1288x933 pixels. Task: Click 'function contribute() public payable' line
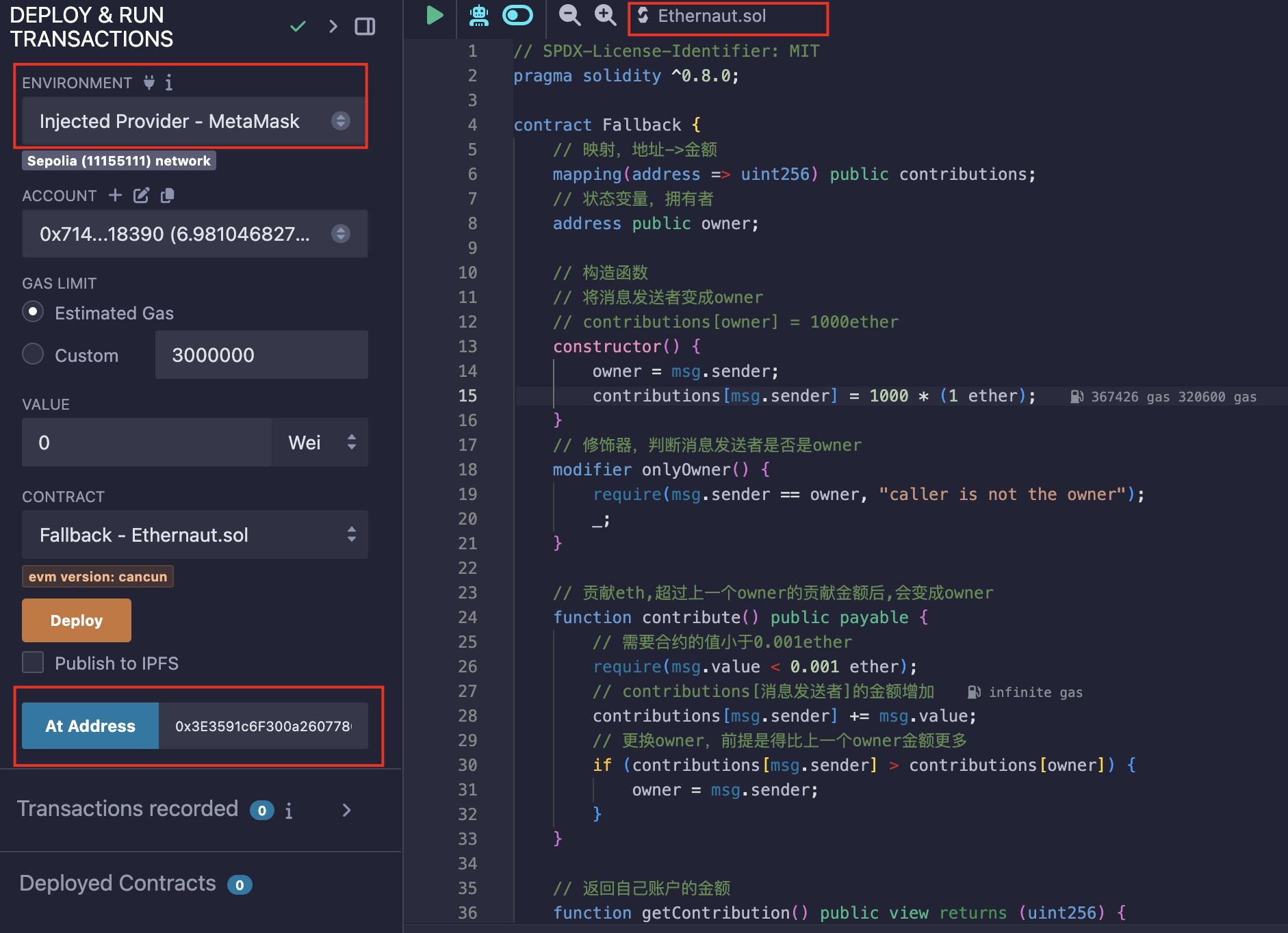(x=740, y=617)
